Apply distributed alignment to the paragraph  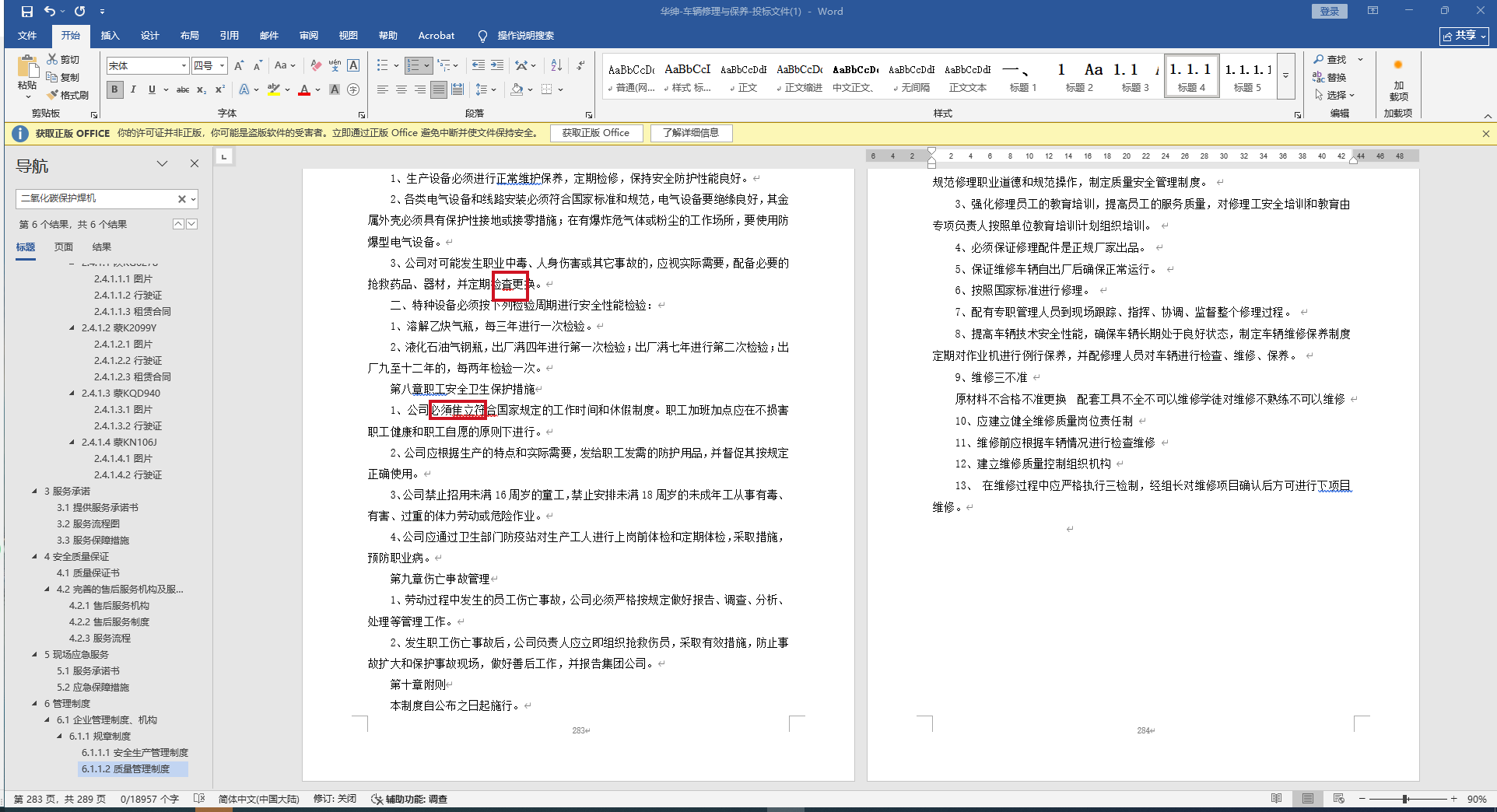point(458,89)
